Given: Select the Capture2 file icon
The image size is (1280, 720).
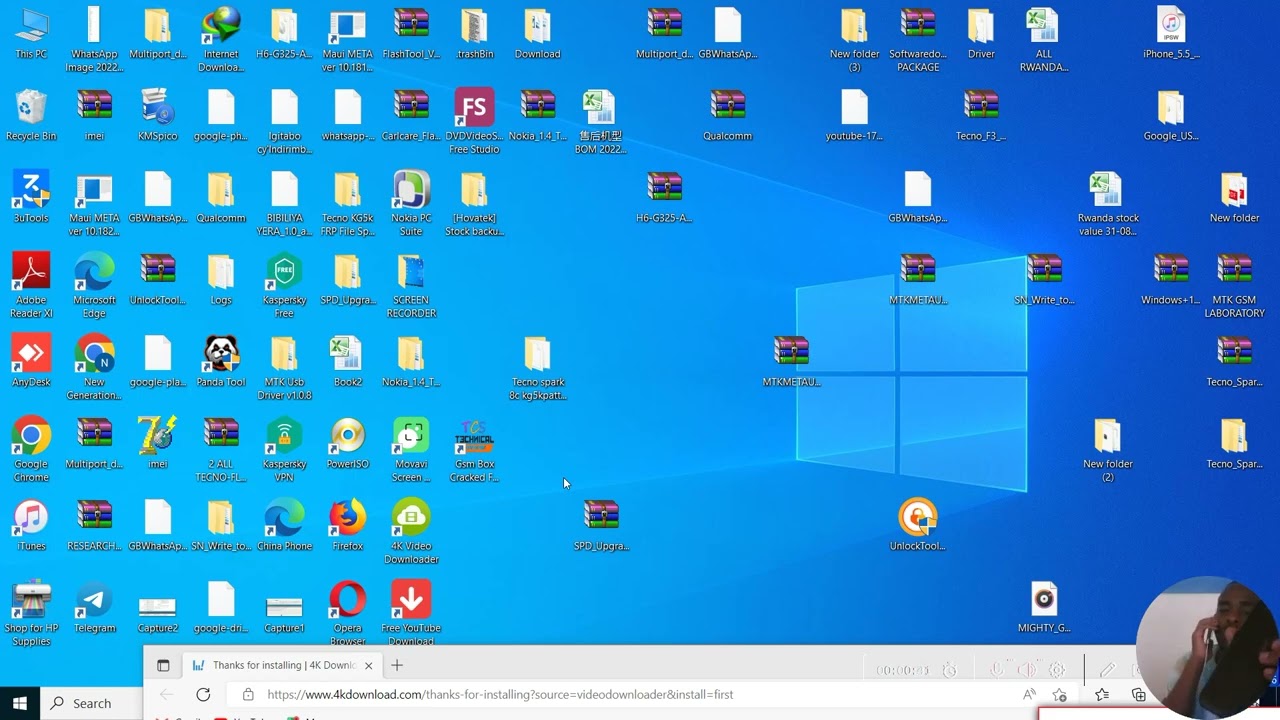Looking at the screenshot, I should click(x=158, y=613).
